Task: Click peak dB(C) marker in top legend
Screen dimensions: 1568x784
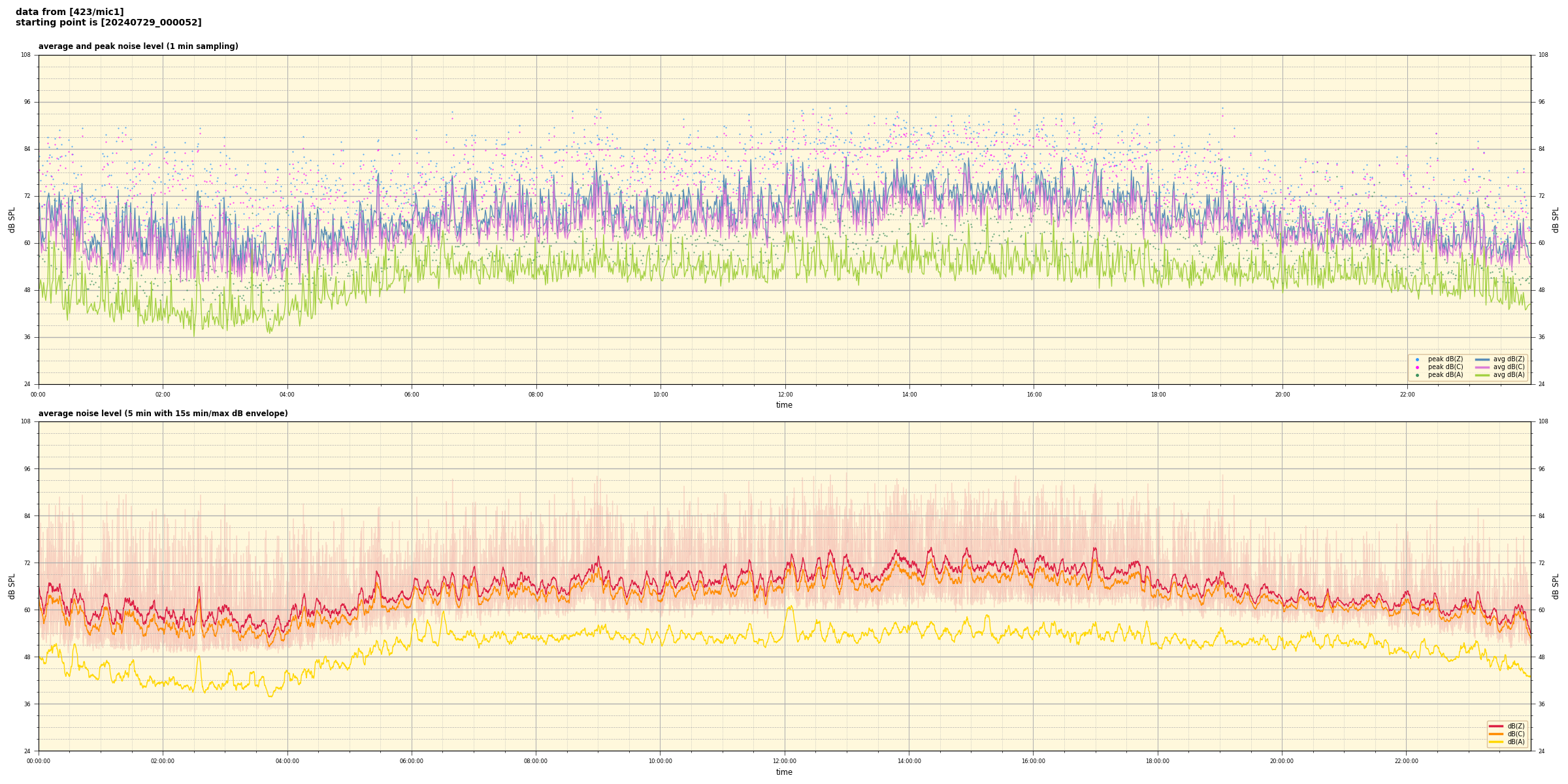Action: pyautogui.click(x=1417, y=367)
